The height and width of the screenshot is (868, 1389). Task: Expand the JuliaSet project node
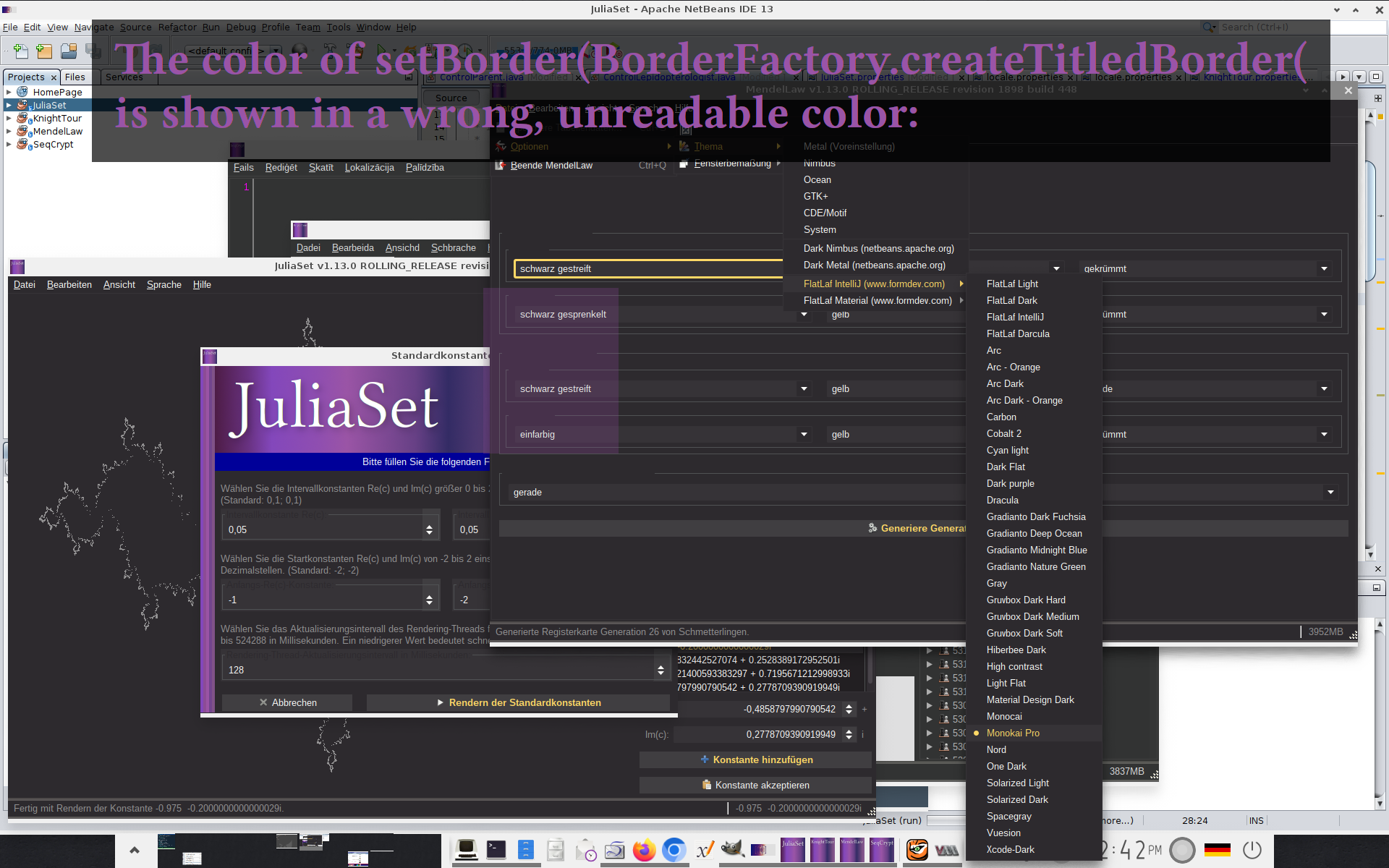point(9,105)
